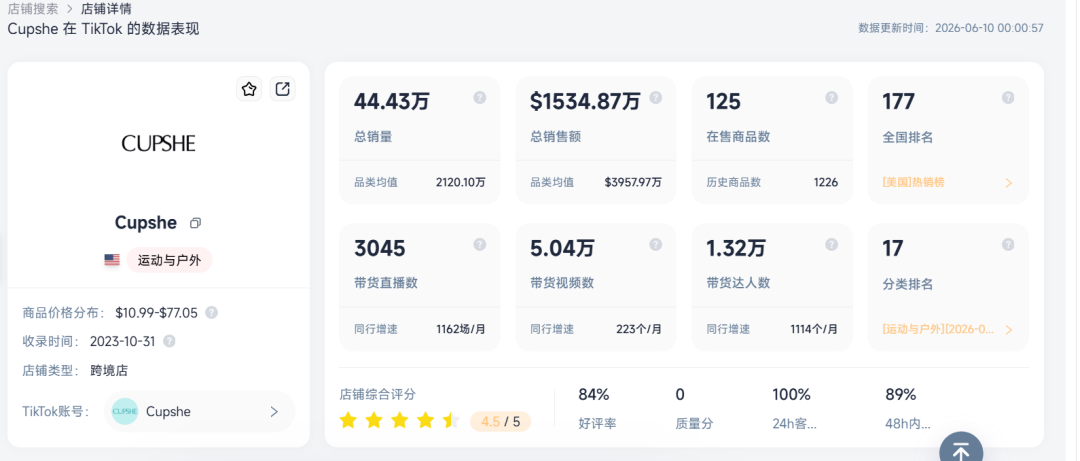
Task: Click the 质量分 label
Action: [x=694, y=423]
